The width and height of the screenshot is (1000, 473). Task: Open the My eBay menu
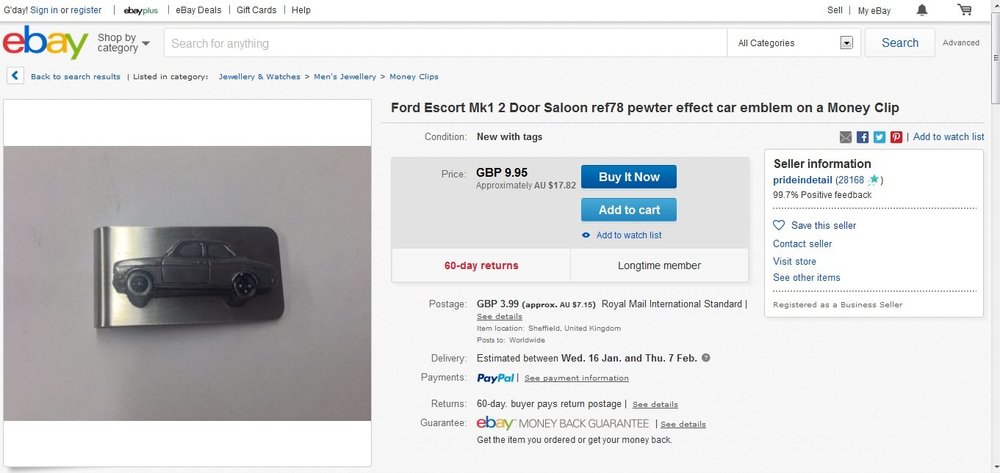[x=874, y=10]
